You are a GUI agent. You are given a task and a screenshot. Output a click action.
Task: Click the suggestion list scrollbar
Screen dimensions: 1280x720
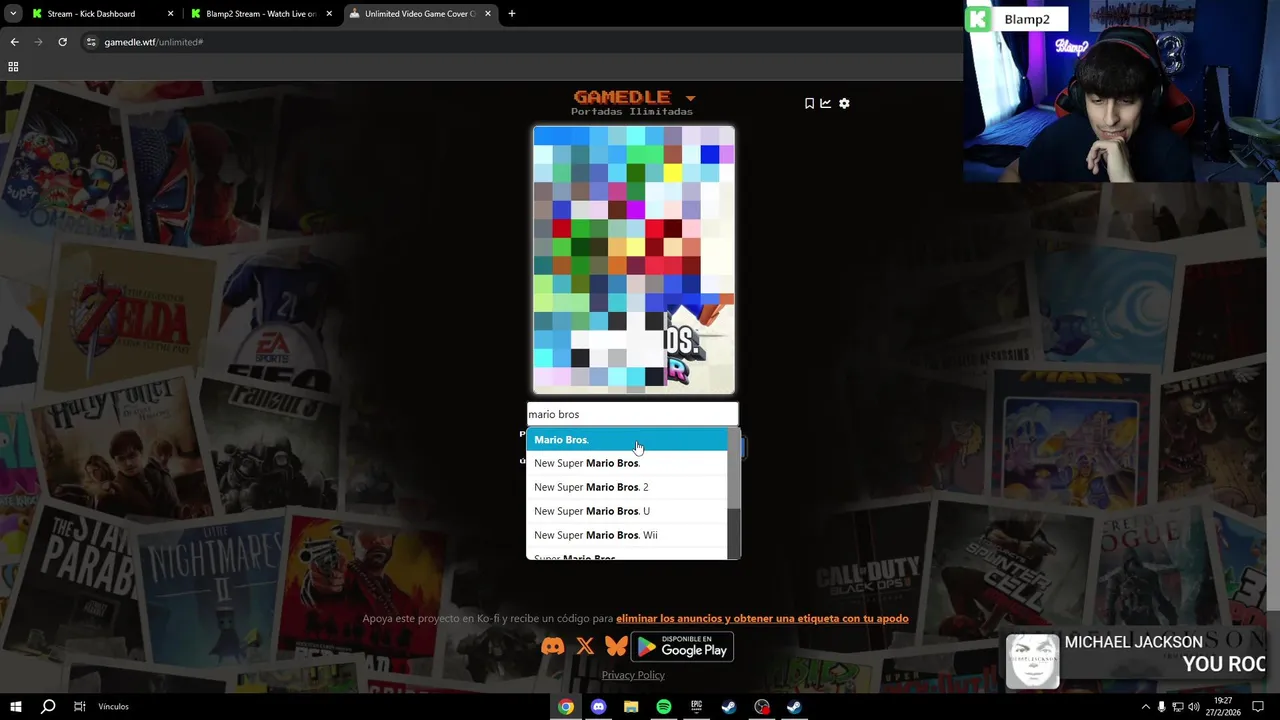734,493
